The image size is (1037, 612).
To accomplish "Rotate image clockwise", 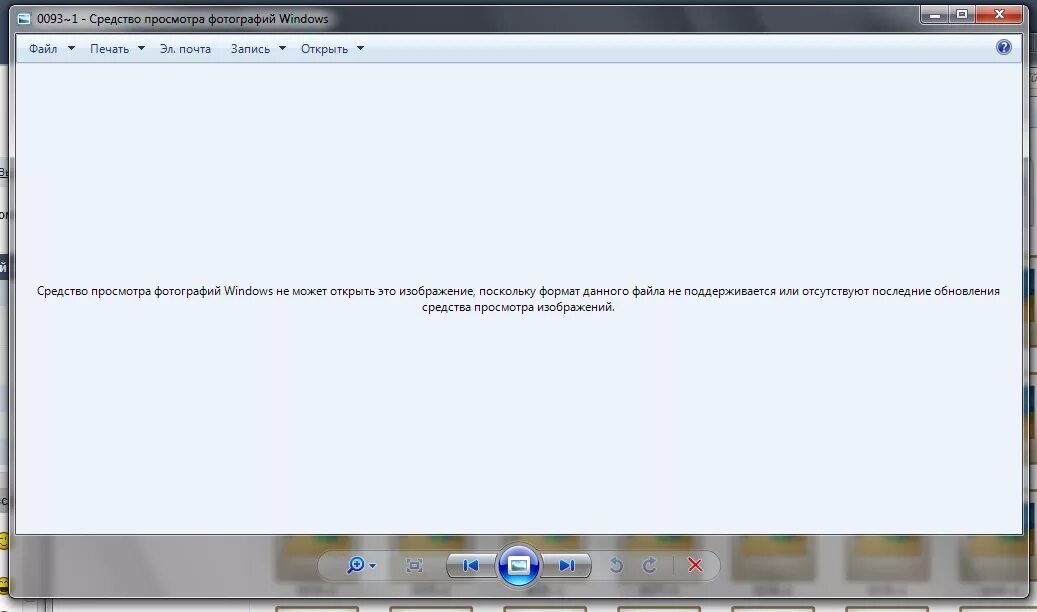I will [x=649, y=565].
